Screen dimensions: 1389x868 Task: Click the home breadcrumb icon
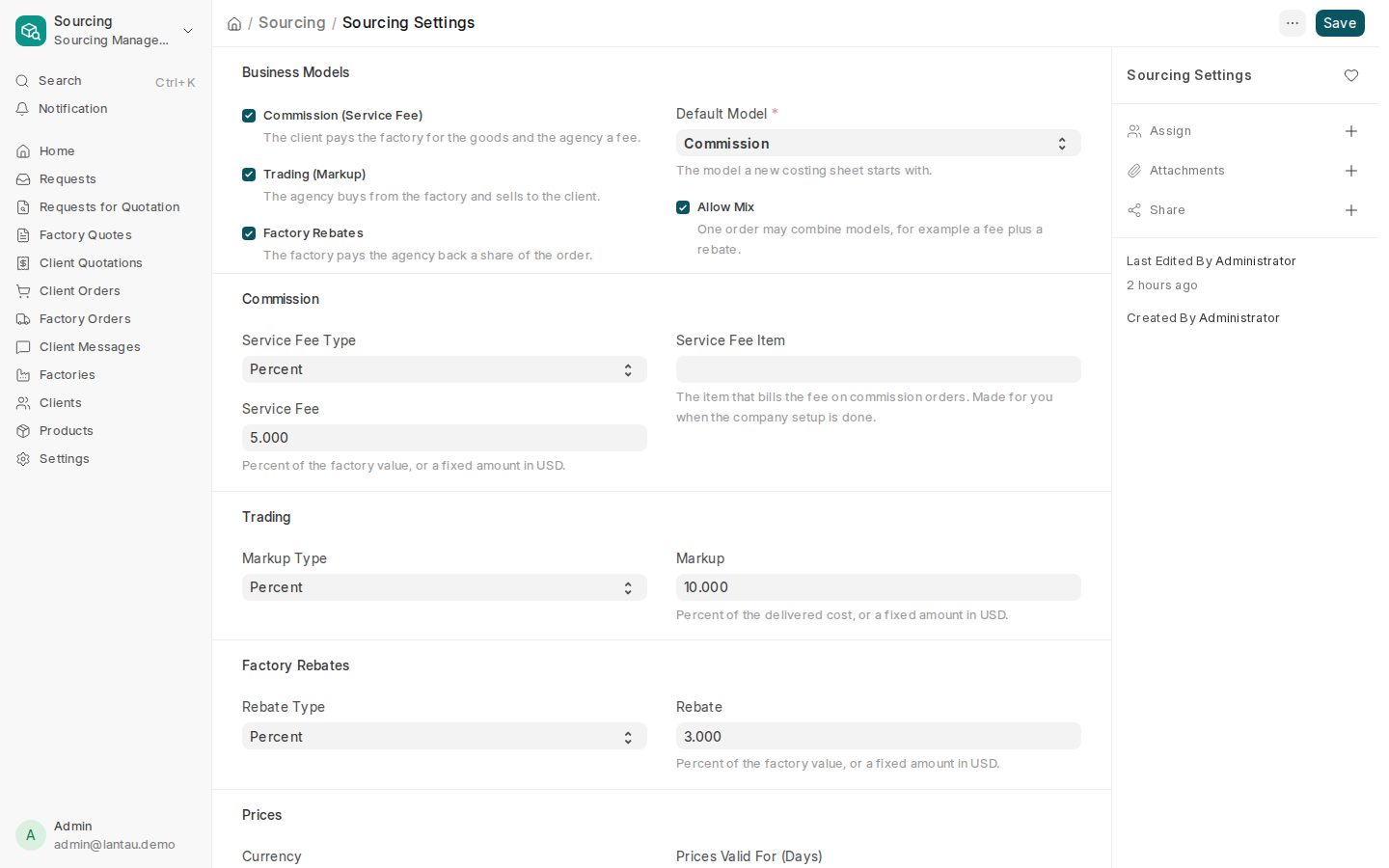click(x=234, y=23)
